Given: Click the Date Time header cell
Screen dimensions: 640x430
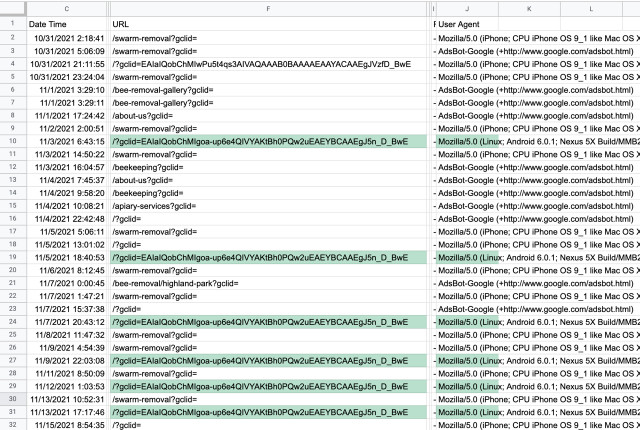Looking at the screenshot, I should (x=67, y=22).
